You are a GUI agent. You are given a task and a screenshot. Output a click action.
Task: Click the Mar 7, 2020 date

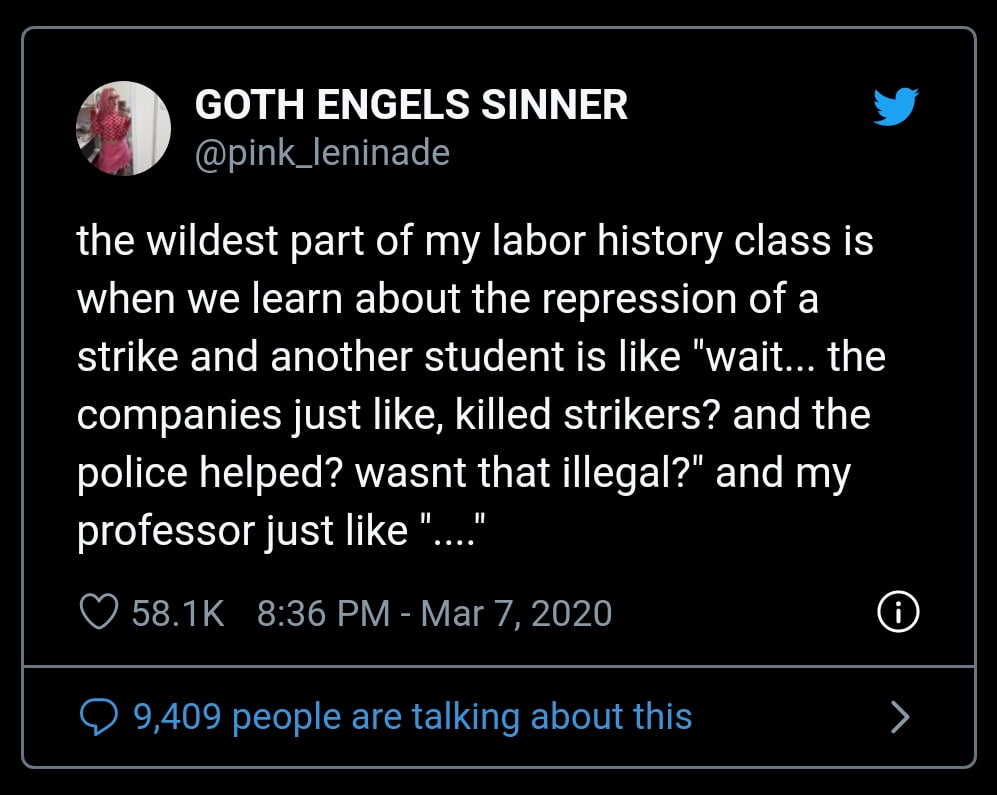coord(516,612)
